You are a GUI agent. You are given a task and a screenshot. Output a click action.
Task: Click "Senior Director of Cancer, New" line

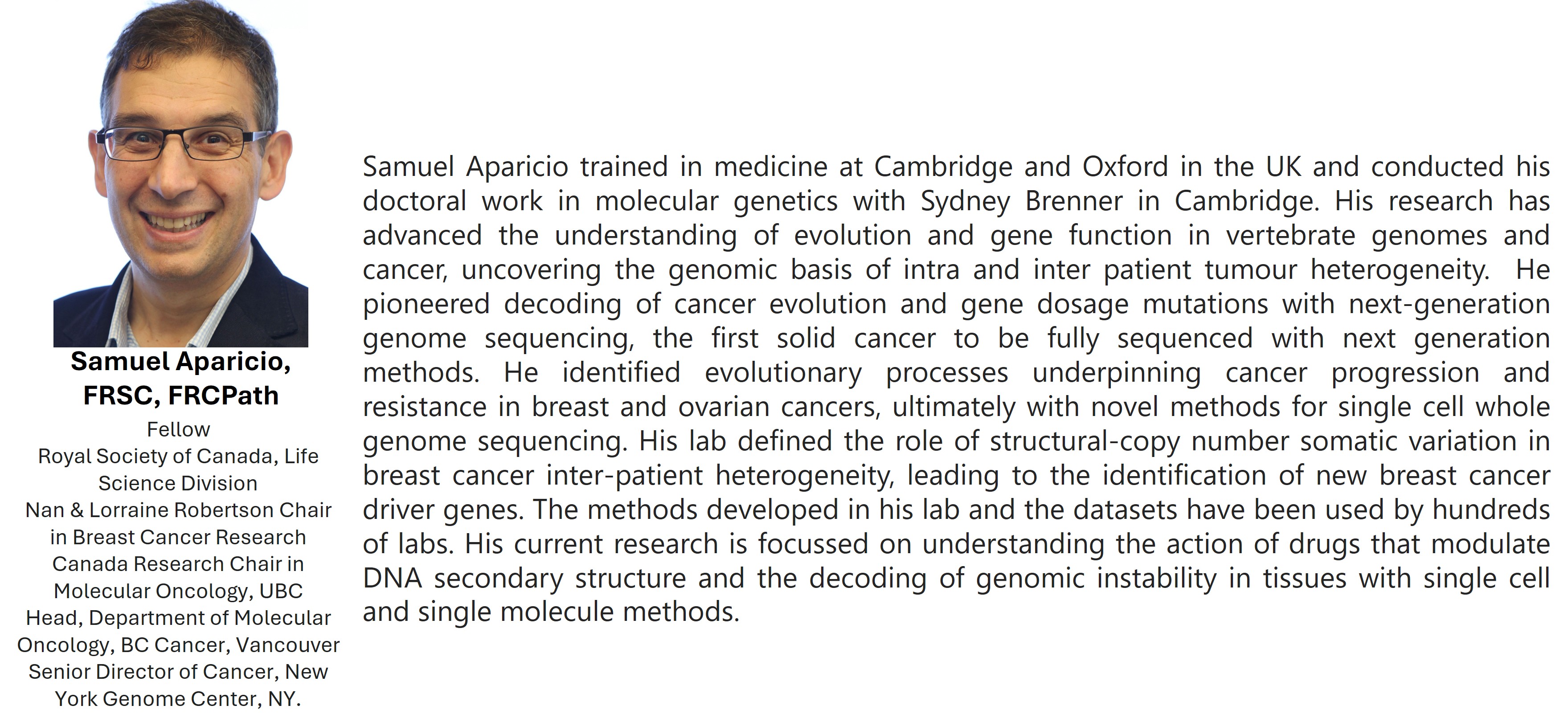pyautogui.click(x=178, y=672)
